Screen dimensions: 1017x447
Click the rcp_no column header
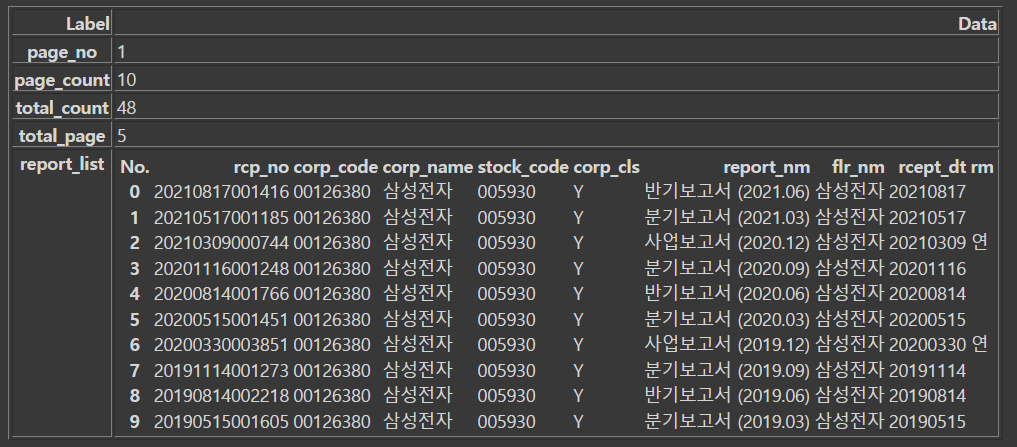pyautogui.click(x=261, y=167)
